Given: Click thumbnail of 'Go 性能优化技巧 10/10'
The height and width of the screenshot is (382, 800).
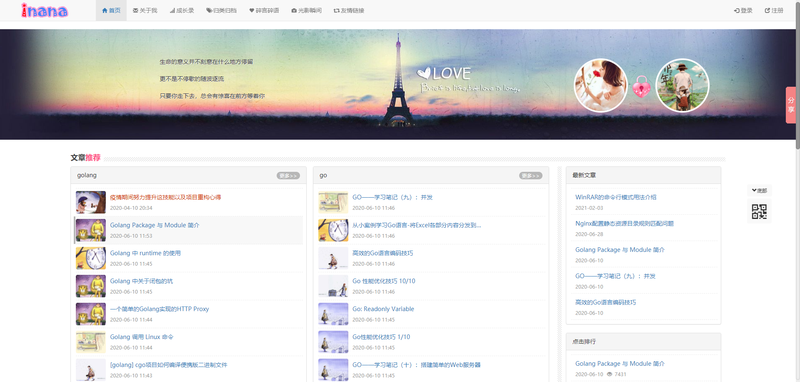Looking at the screenshot, I should coord(333,286).
